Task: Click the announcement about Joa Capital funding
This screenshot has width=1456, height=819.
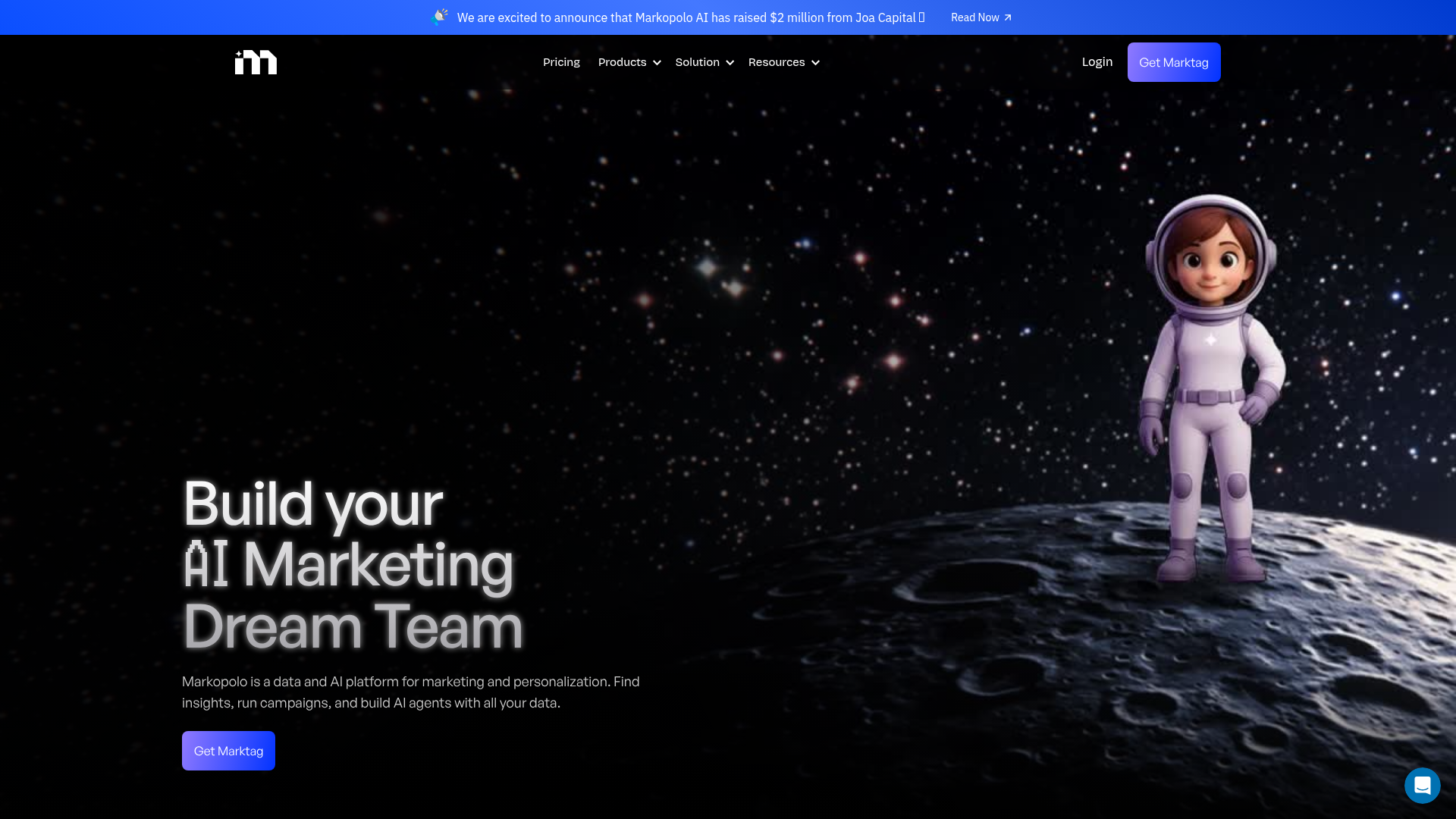Action: (691, 17)
